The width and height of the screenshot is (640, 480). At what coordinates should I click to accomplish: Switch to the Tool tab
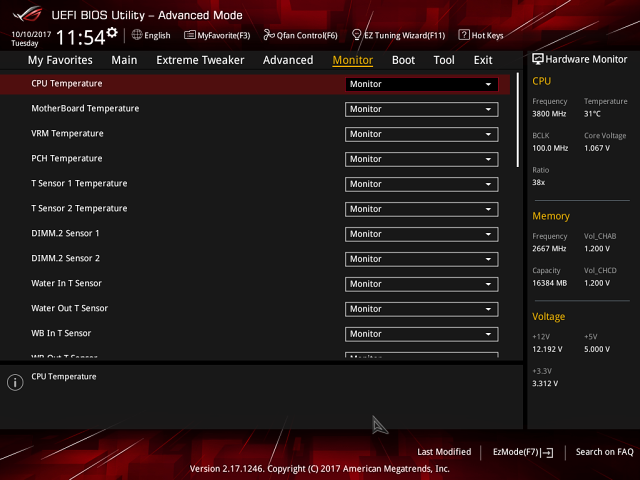click(444, 60)
